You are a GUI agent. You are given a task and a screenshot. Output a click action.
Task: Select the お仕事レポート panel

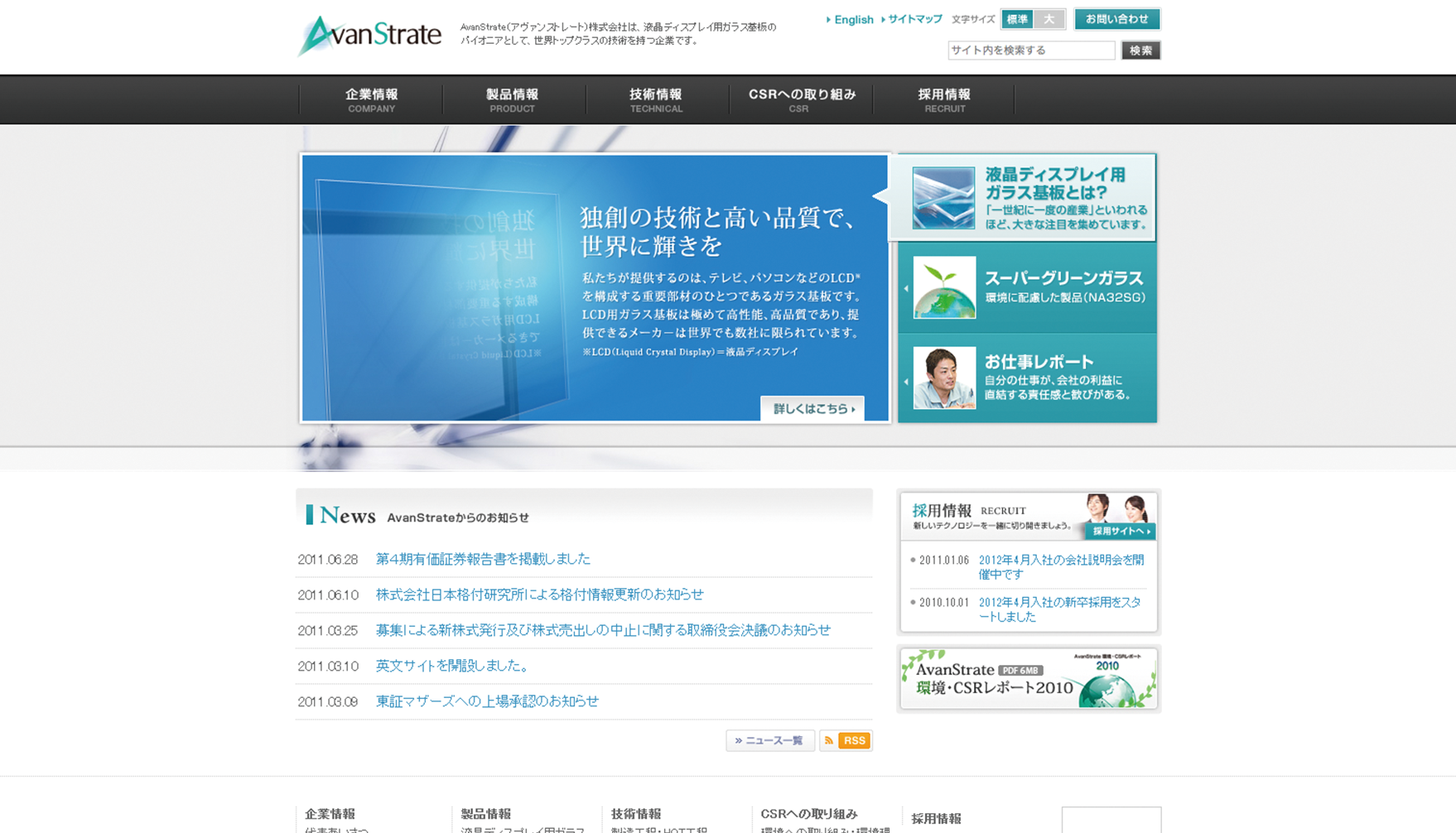coord(1027,378)
